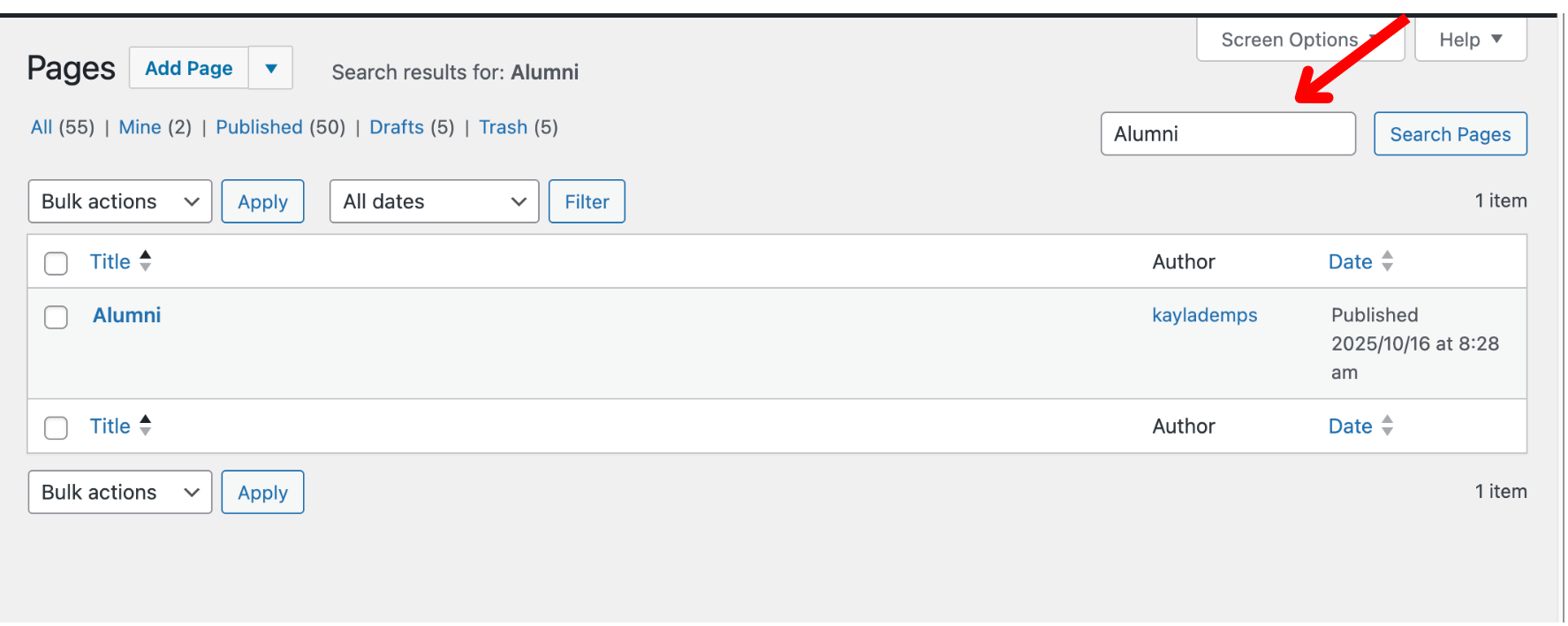View the Drafts pages list
1568x626 pixels.
coord(396,127)
